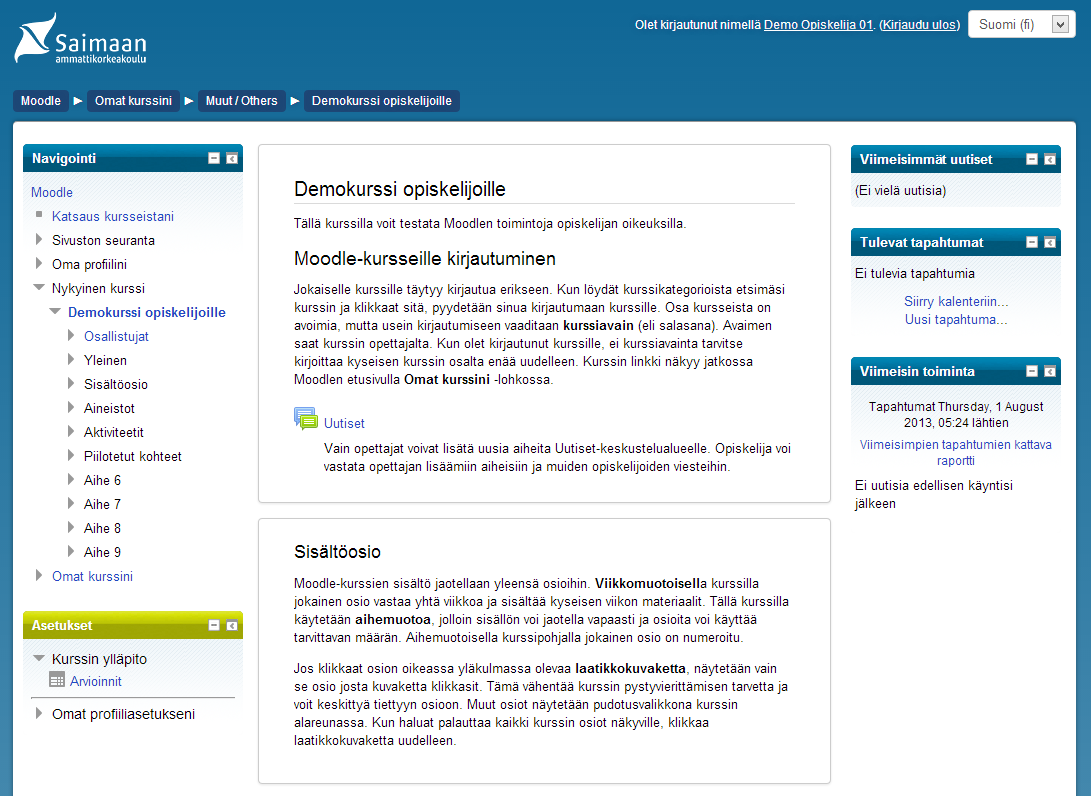Open Osallistujat participants link
Screen dimensions: 1091x796
click(116, 336)
